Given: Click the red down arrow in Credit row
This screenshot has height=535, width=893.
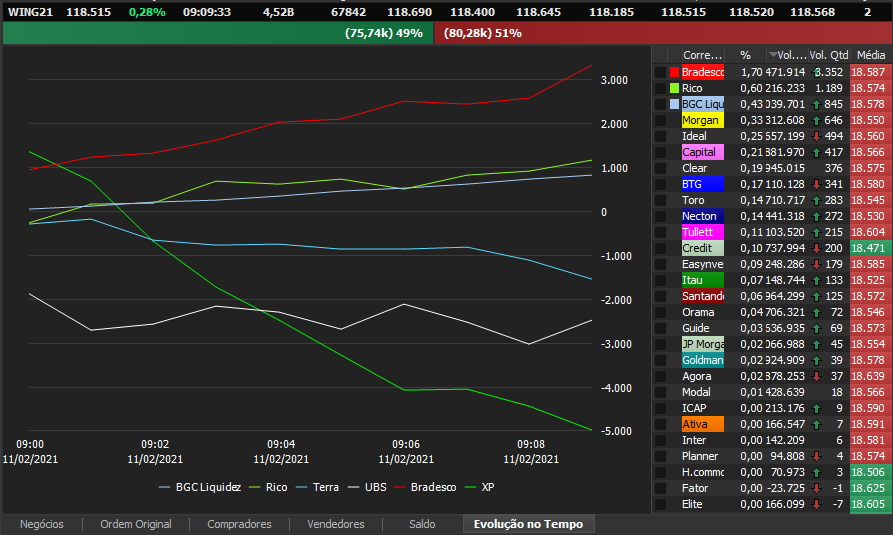Looking at the screenshot, I should click(x=816, y=248).
